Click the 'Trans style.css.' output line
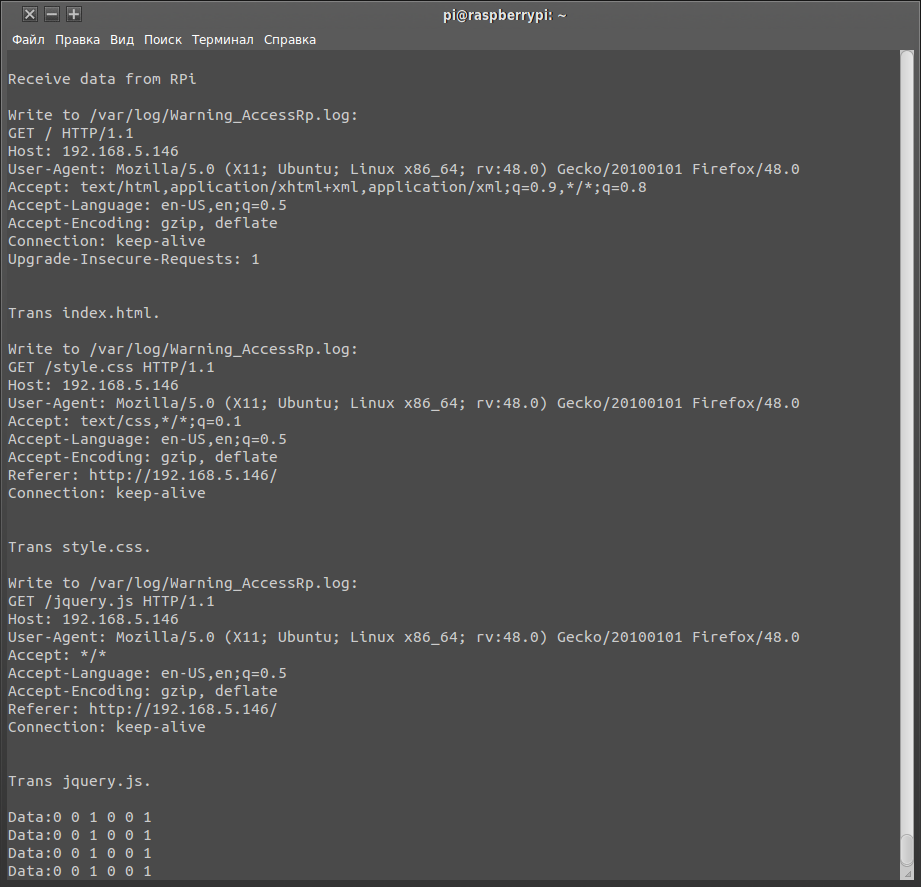This screenshot has width=921, height=887. tap(80, 547)
